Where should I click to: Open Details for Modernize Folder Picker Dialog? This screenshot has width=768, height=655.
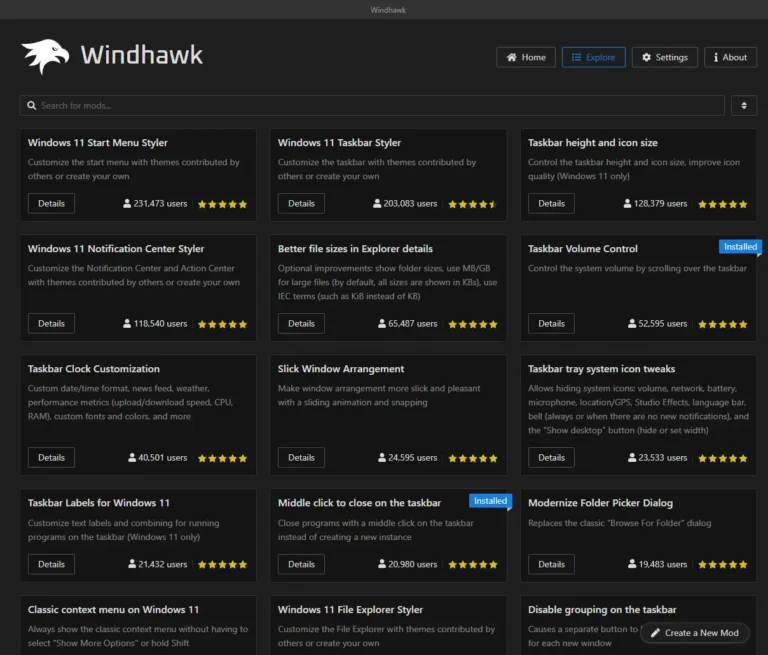click(552, 564)
